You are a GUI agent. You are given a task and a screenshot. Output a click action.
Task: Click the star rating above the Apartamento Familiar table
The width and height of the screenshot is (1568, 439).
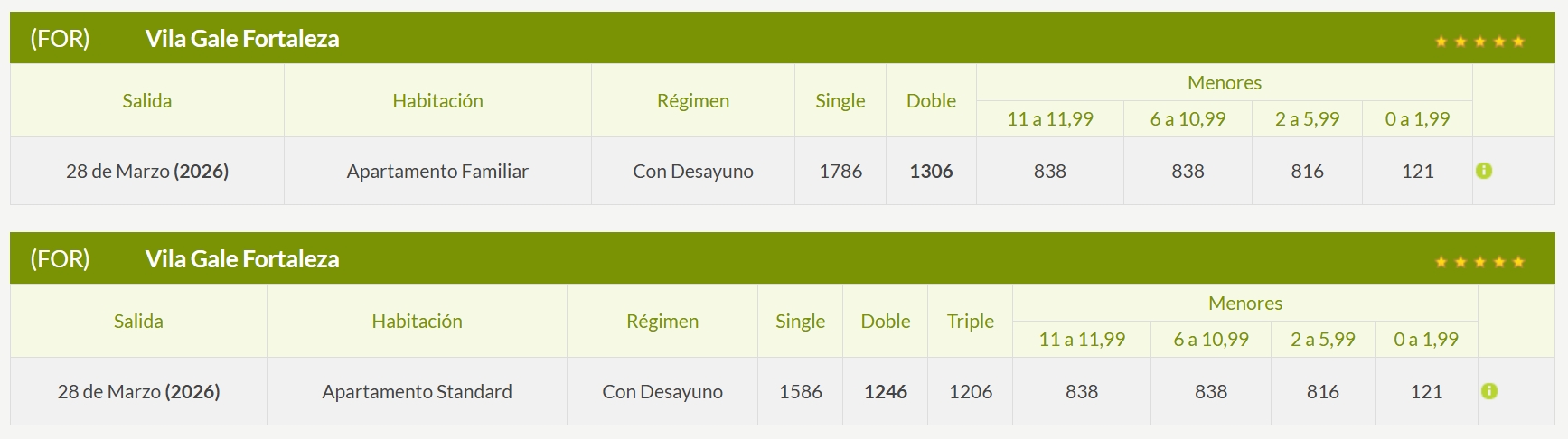(1479, 42)
